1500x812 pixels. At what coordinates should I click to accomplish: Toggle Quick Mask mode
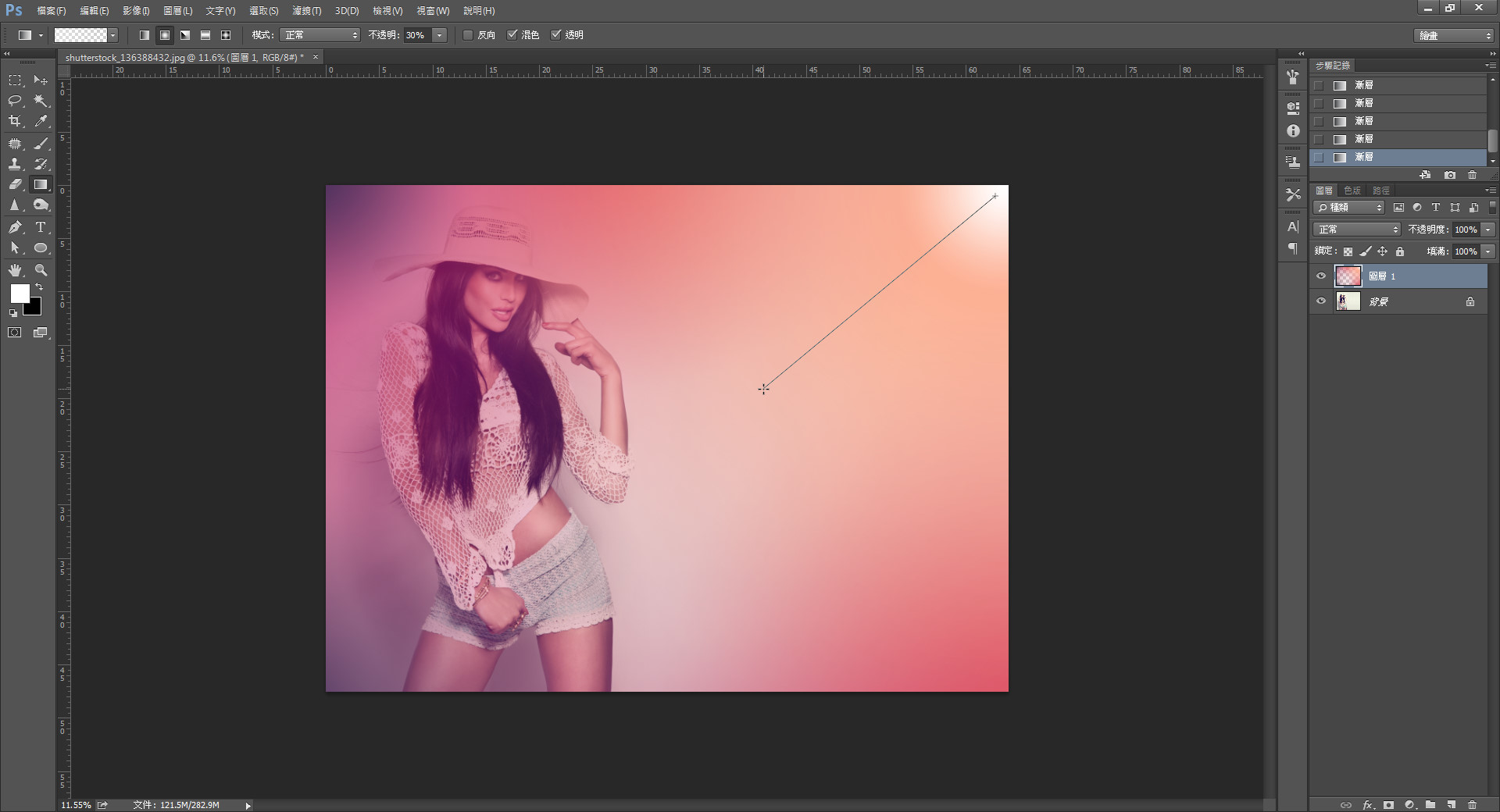[x=15, y=333]
